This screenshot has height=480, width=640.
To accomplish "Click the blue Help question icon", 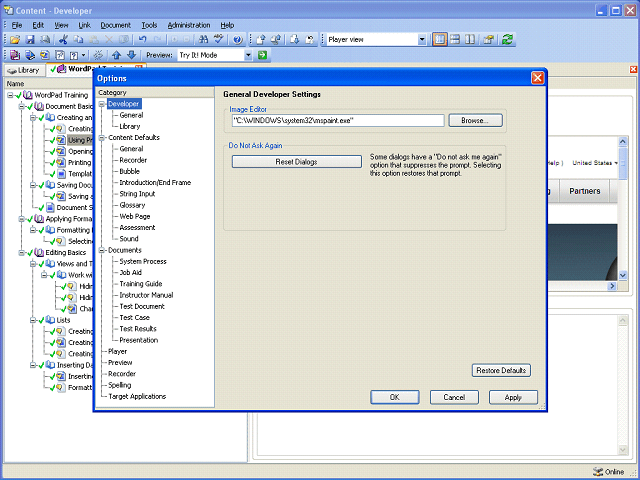I will pos(238,40).
